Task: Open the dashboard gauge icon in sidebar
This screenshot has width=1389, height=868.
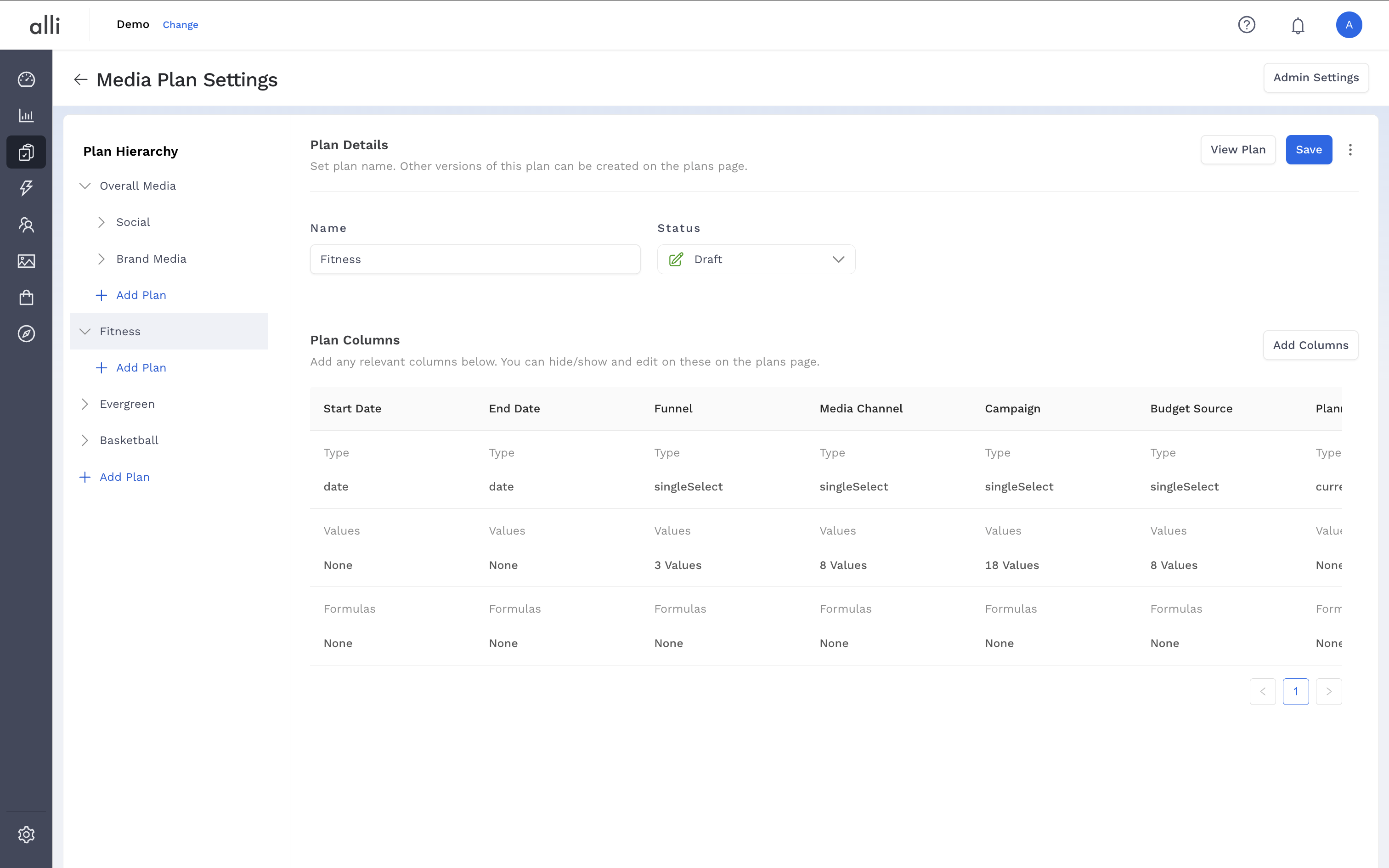Action: click(26, 79)
